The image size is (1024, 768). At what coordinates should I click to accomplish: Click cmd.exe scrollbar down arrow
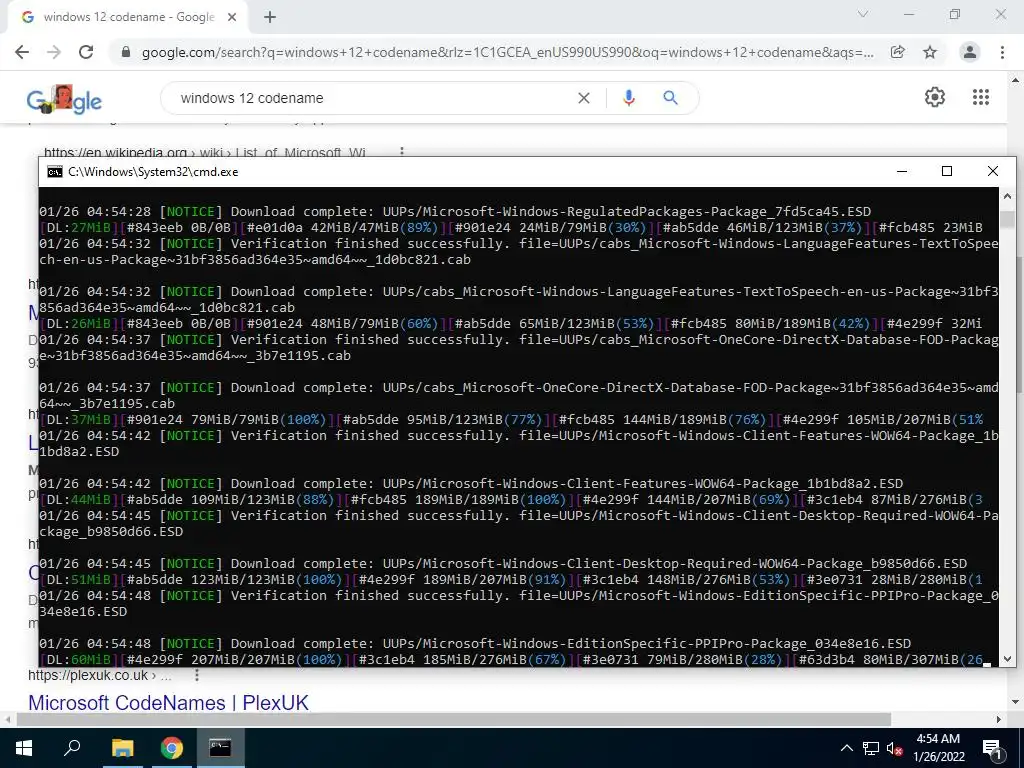click(1007, 659)
